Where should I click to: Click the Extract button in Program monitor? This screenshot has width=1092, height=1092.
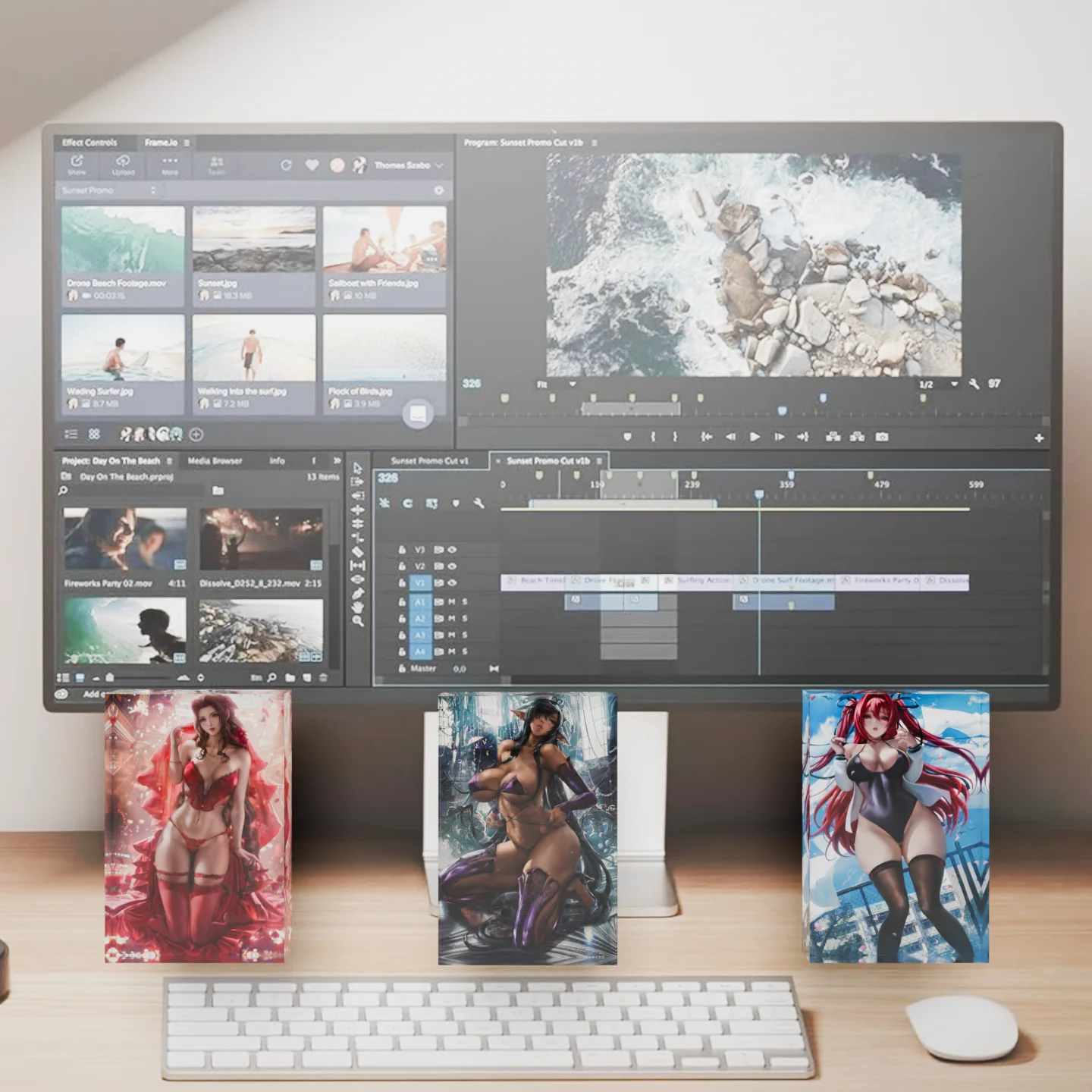857,437
